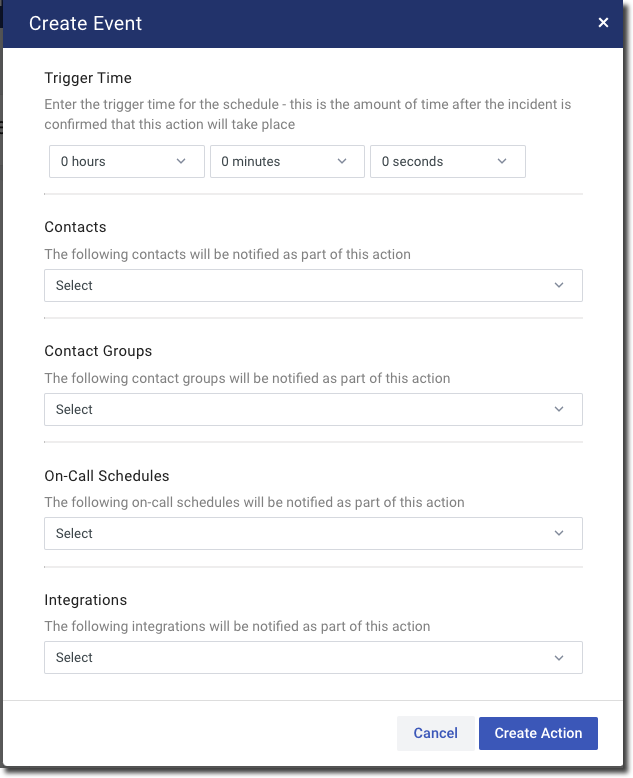Open the Integrations Select box
Viewport: 633px width, 778px height.
300,658
